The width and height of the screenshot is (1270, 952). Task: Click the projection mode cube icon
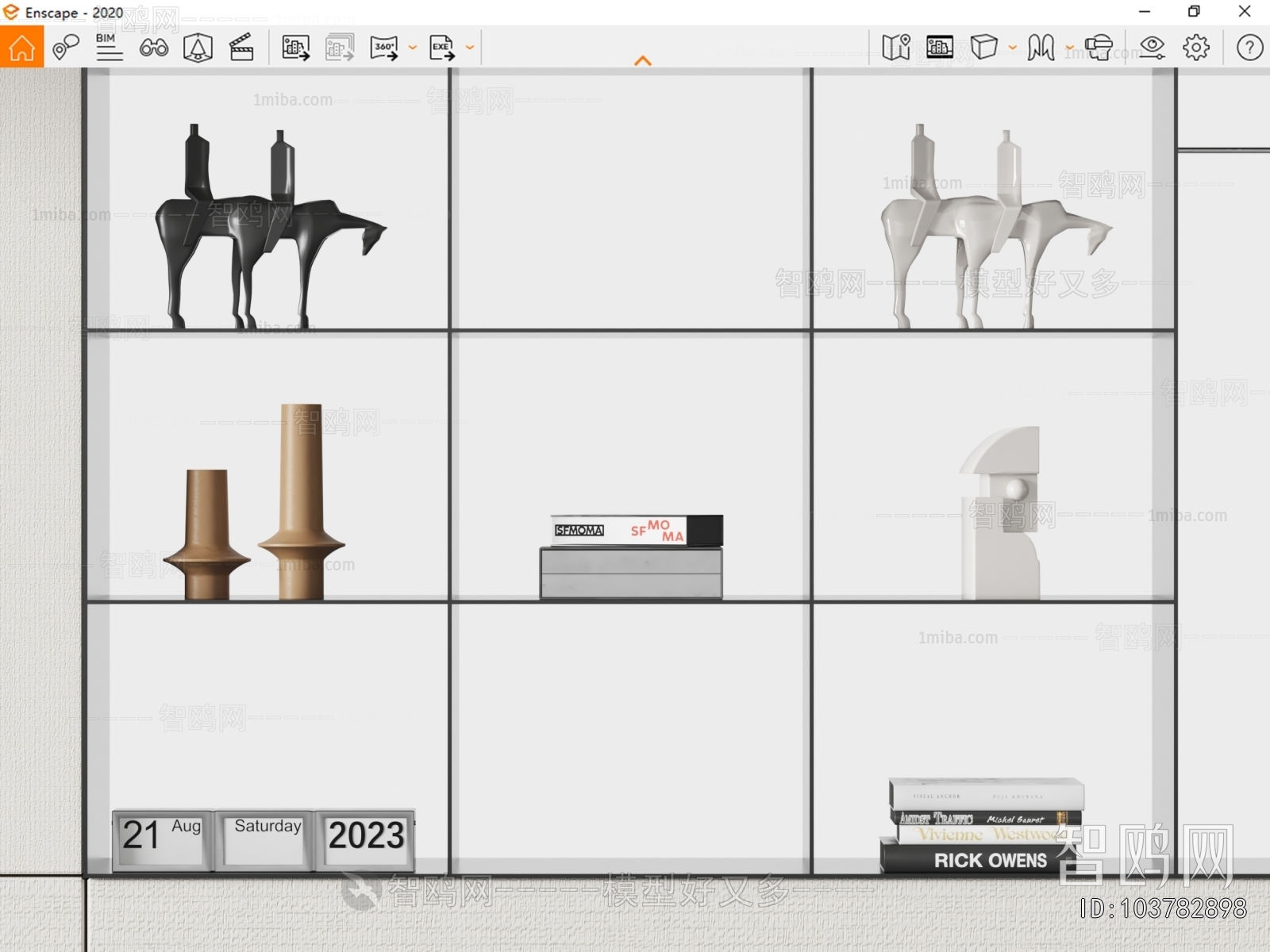tap(983, 48)
